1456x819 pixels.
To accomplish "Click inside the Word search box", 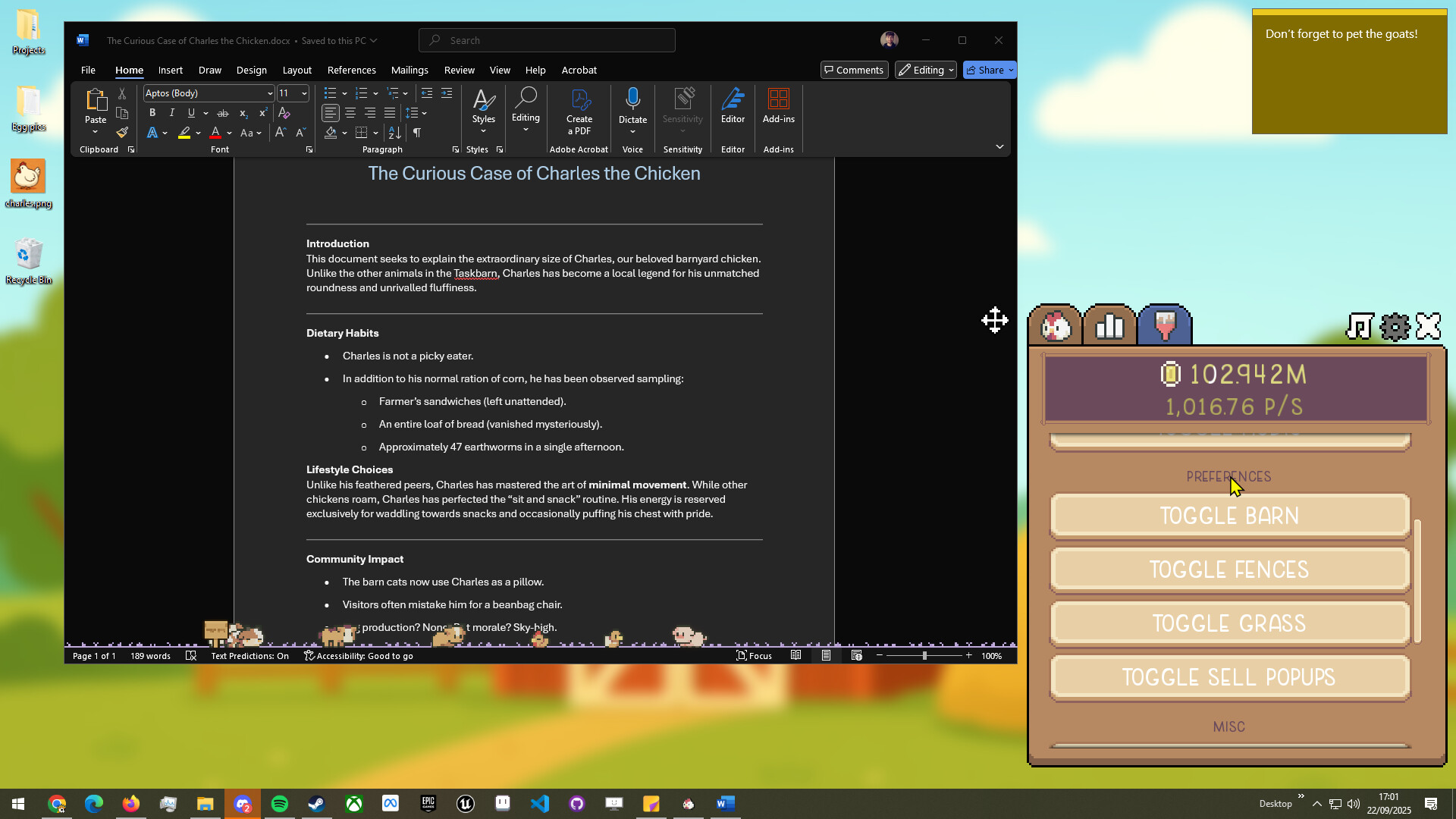I will click(546, 40).
